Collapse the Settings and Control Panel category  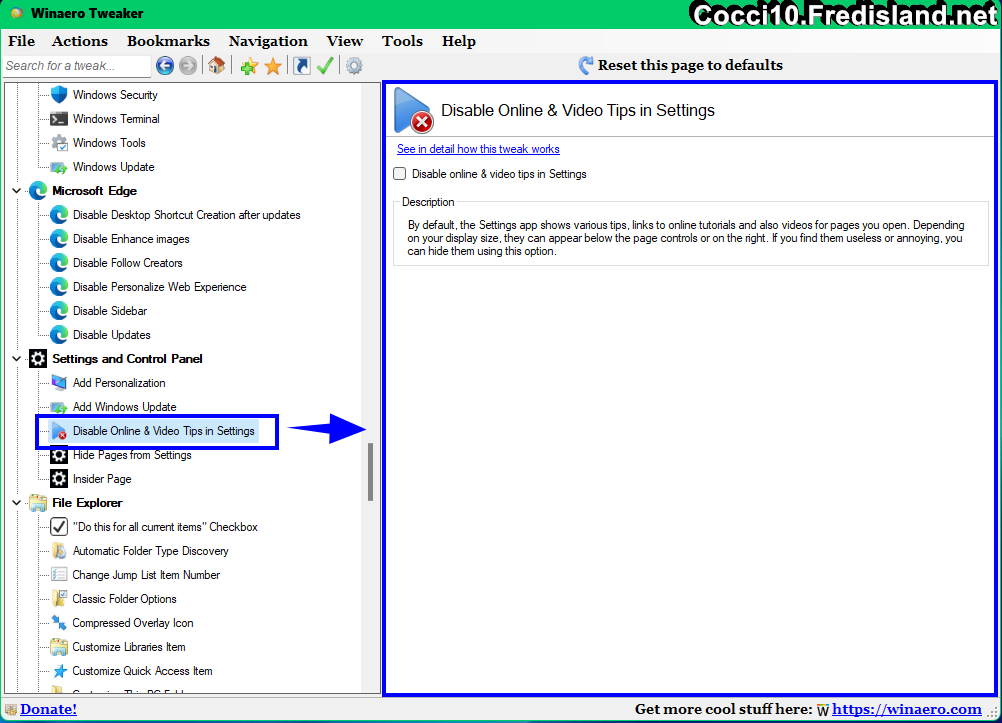point(17,359)
